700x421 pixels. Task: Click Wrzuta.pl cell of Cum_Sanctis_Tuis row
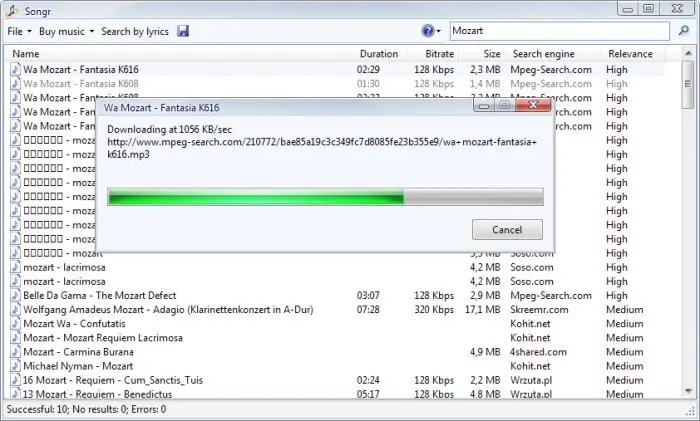pyautogui.click(x=531, y=380)
